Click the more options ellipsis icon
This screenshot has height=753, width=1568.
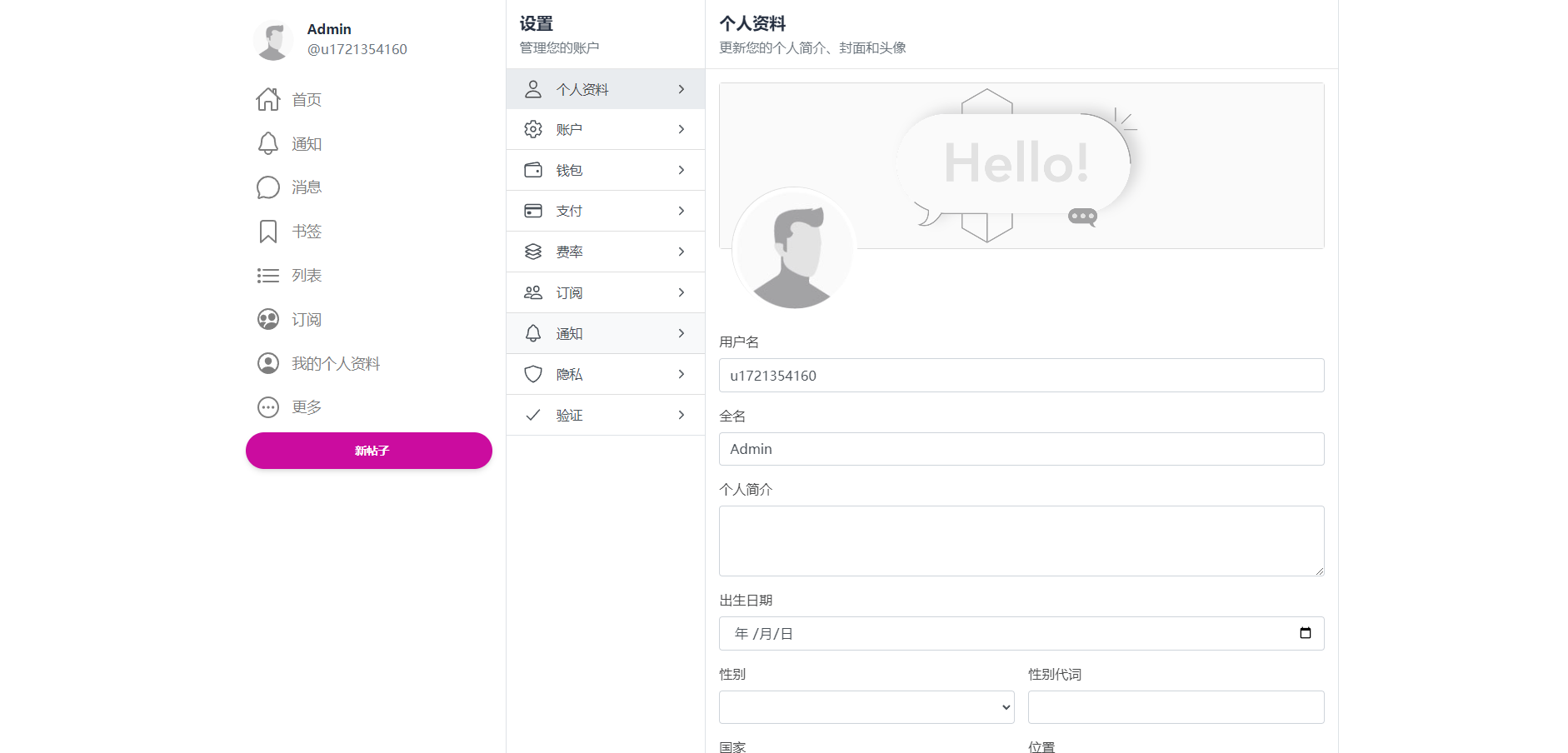click(x=268, y=407)
